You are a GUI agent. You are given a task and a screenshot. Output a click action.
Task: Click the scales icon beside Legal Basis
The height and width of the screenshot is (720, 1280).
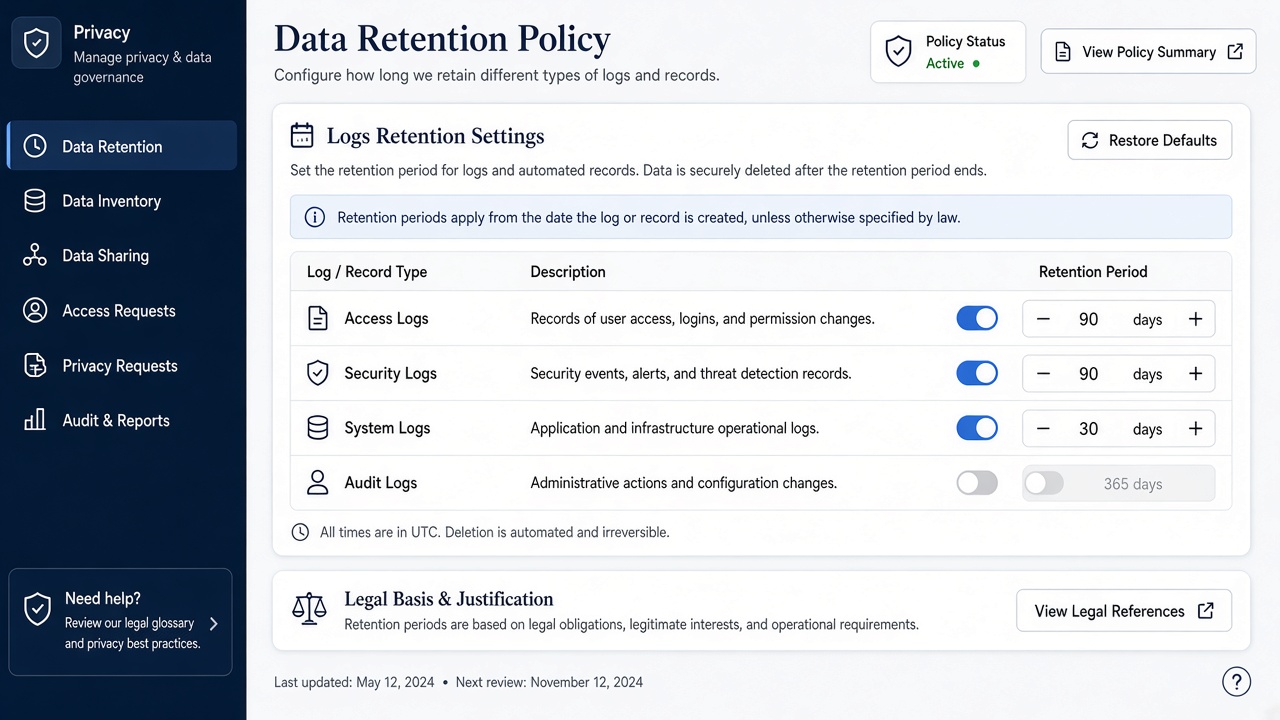(x=309, y=606)
